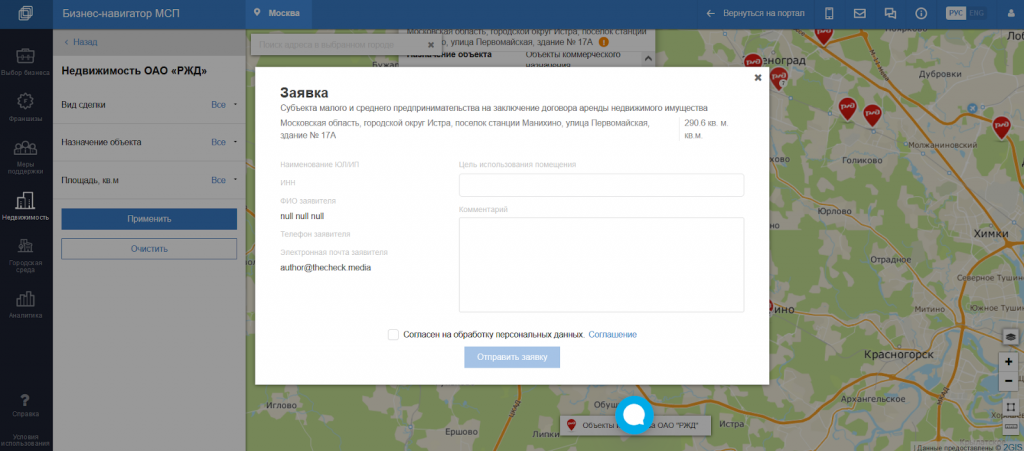Open Аналитика sidebar section
This screenshot has width=1024, height=451.
tap(25, 305)
